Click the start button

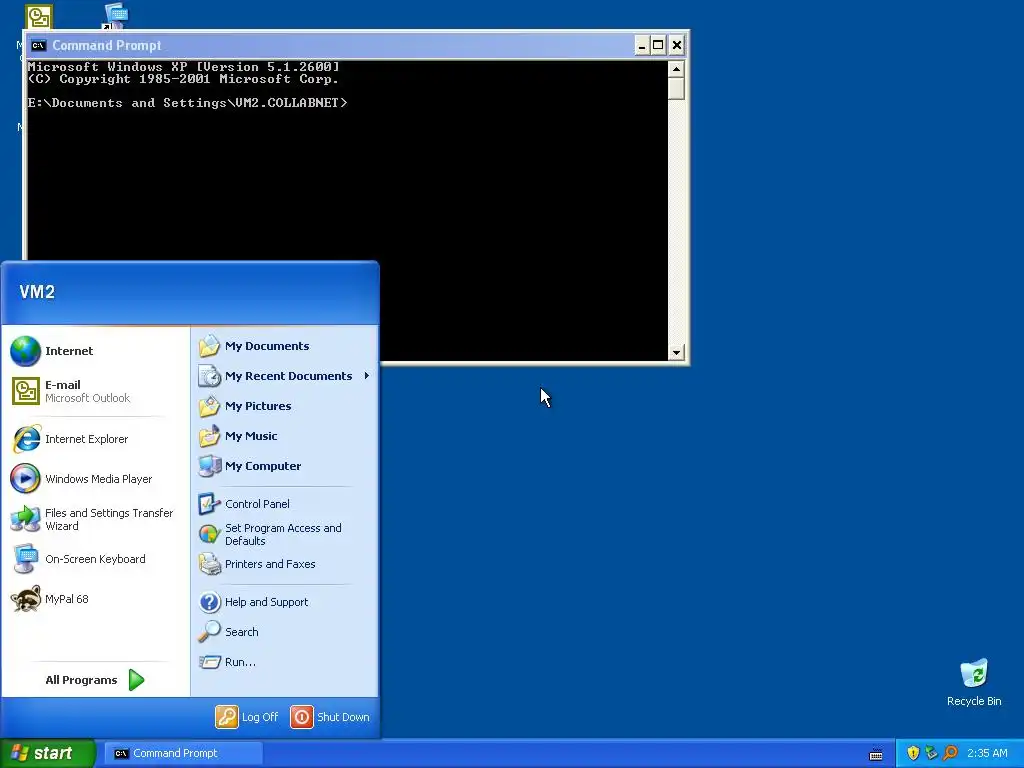click(x=48, y=753)
